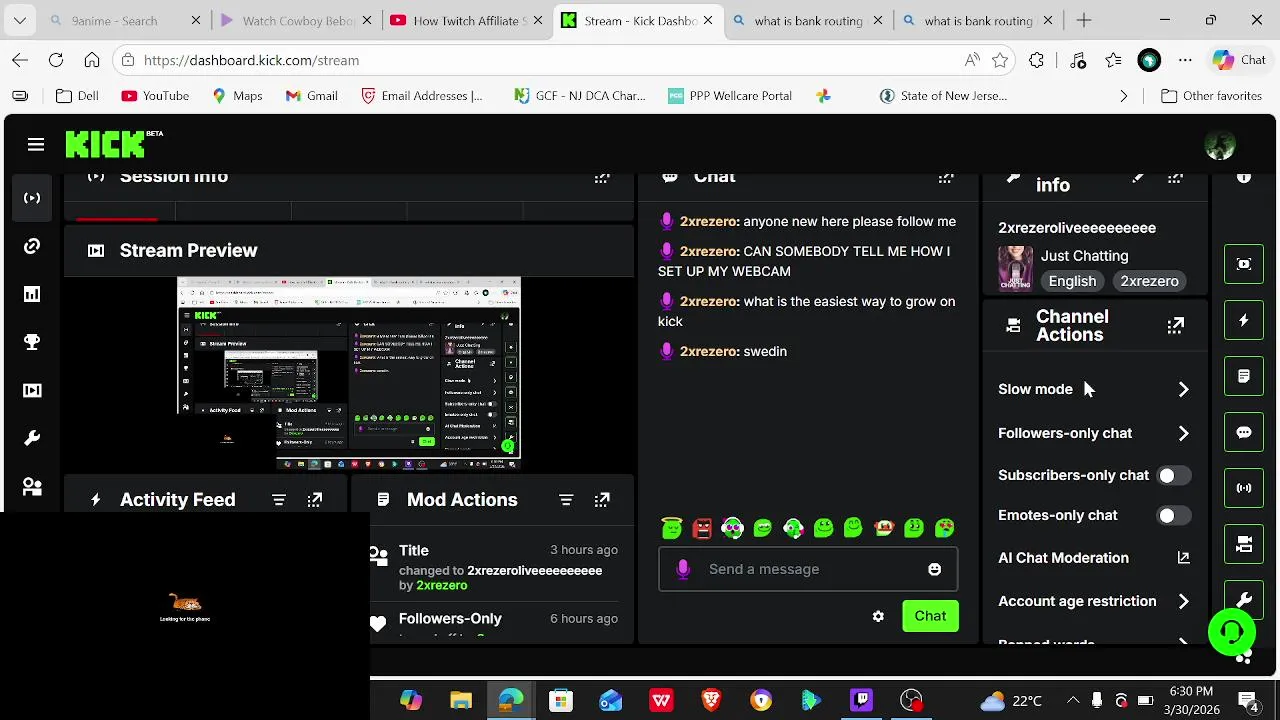Open the Copilot Chat sidebar button

coord(1240,60)
